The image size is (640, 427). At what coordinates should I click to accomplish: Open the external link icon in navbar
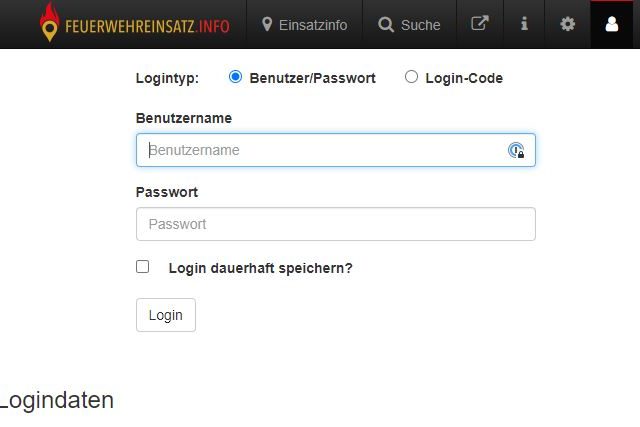click(480, 24)
